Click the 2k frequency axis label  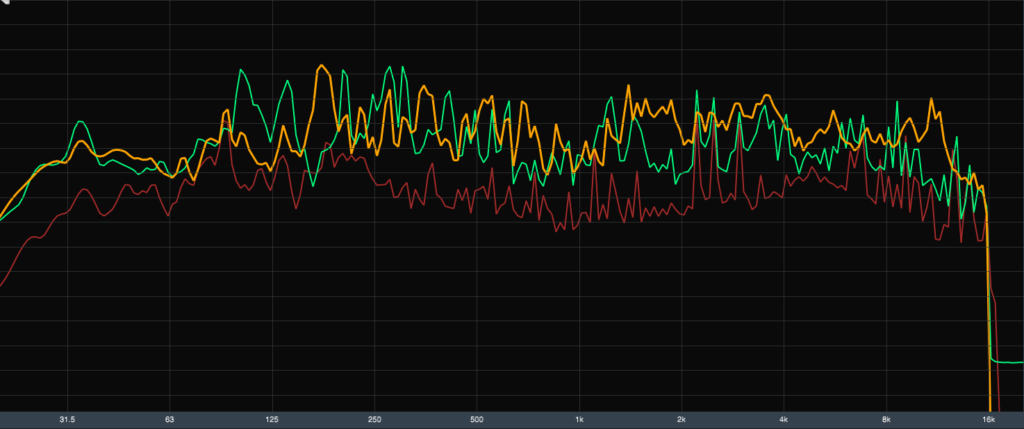(682, 419)
